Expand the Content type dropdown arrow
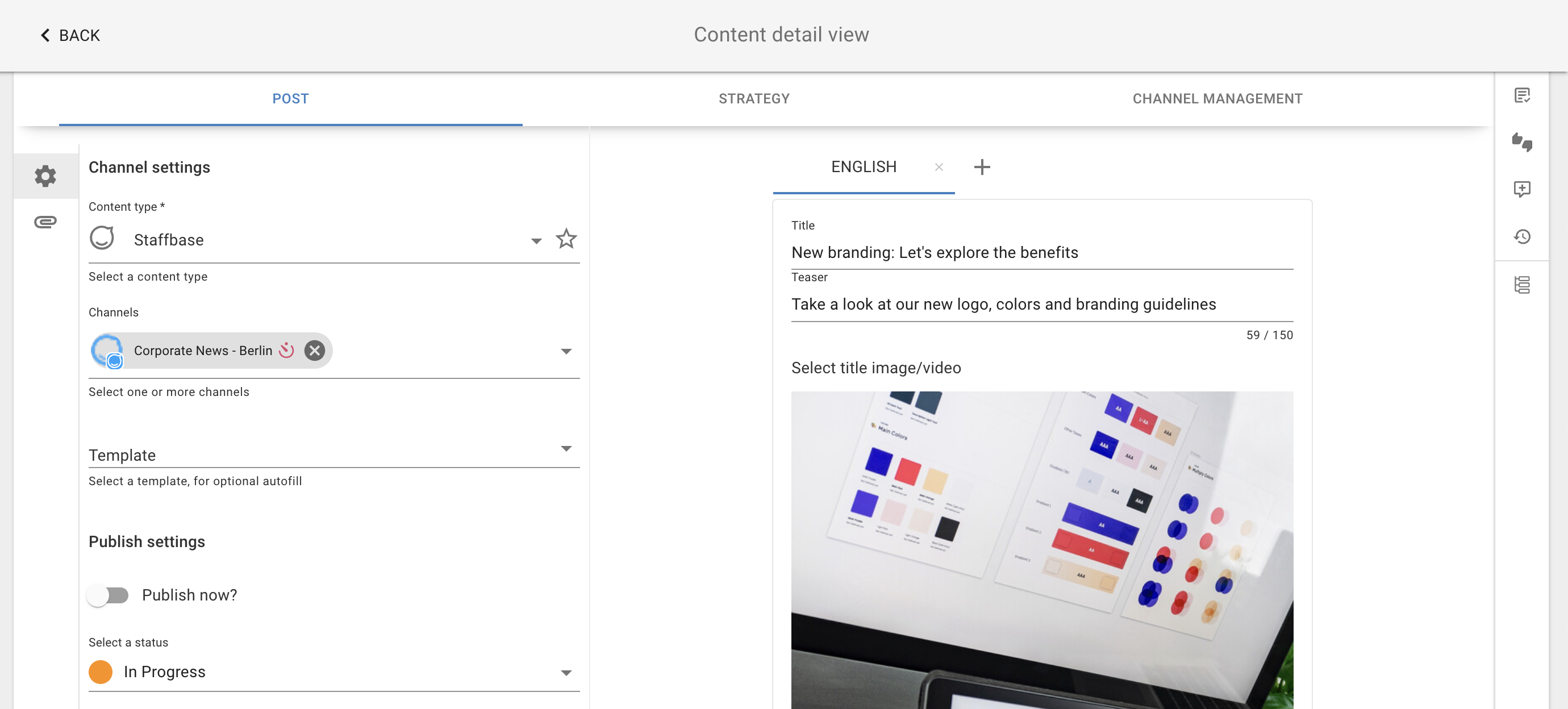This screenshot has height=709, width=1568. [536, 241]
